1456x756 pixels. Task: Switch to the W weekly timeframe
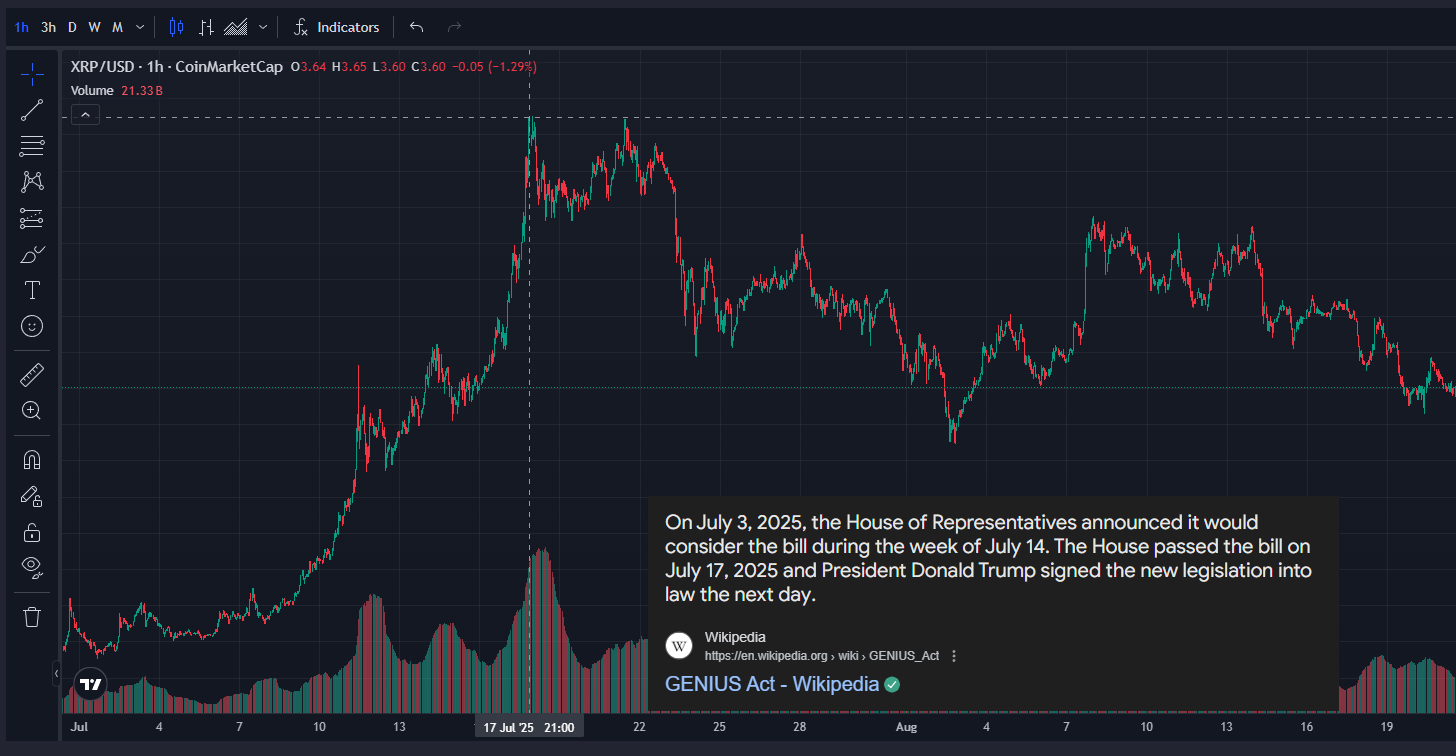pos(94,27)
